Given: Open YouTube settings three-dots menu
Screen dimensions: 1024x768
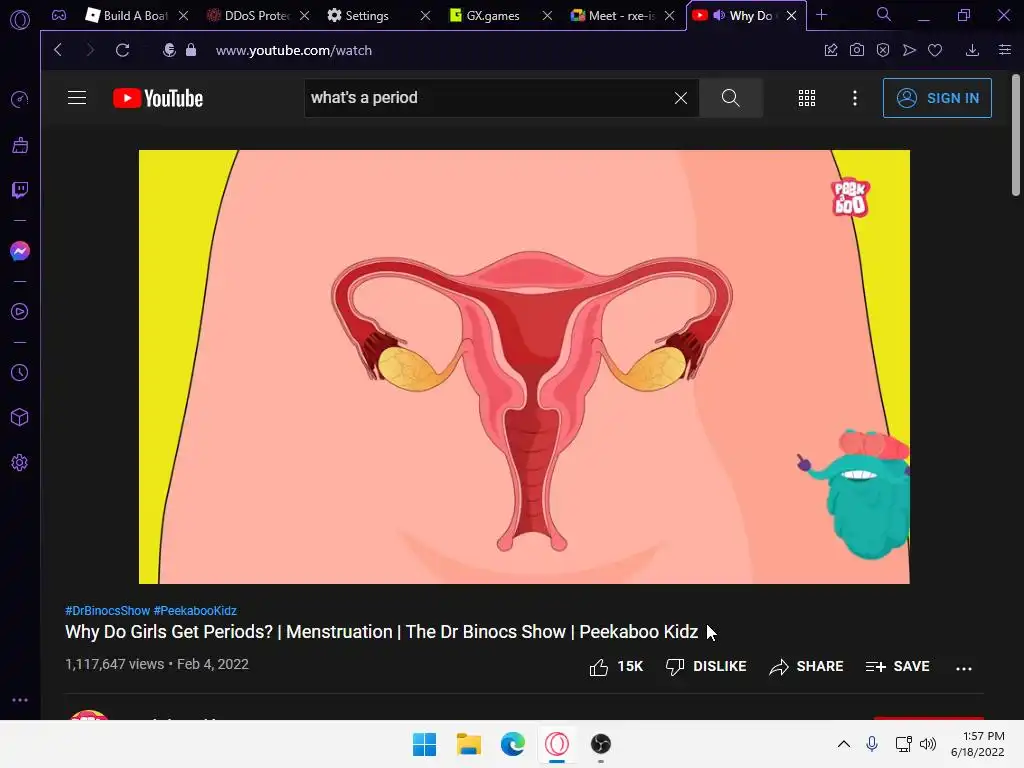Looking at the screenshot, I should 855,98.
